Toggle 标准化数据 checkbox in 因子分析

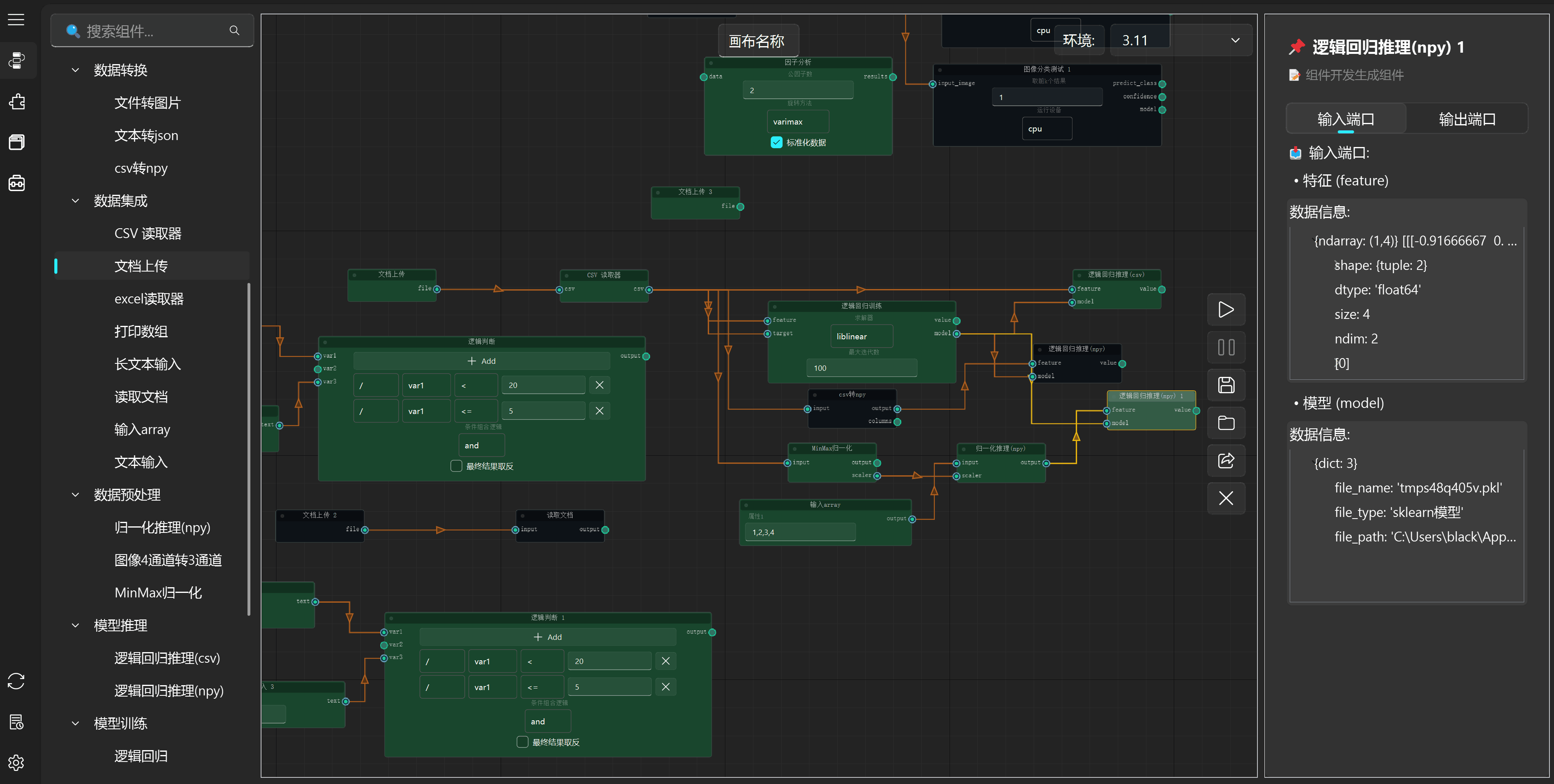(776, 143)
